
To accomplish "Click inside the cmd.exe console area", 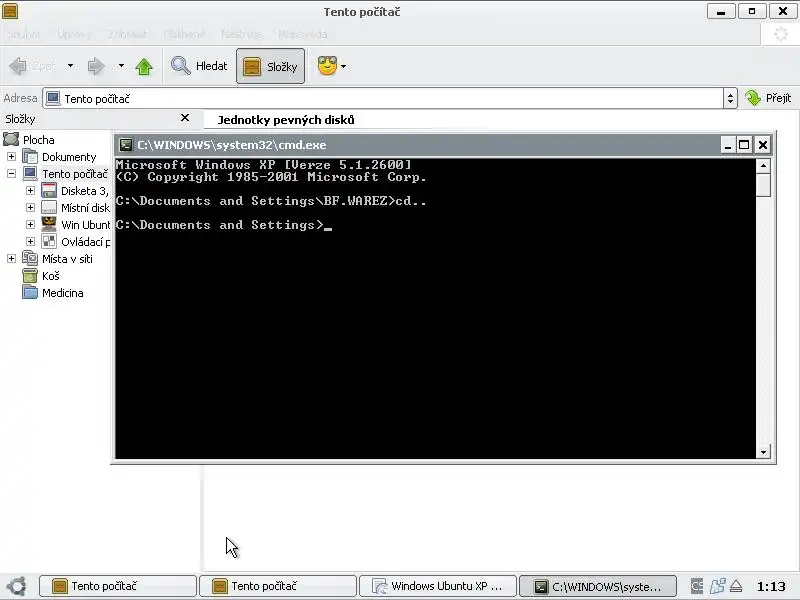I will [x=435, y=308].
